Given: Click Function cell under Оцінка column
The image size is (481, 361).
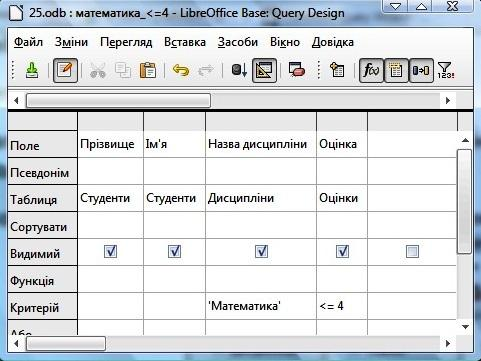Looking at the screenshot, I should click(342, 279).
